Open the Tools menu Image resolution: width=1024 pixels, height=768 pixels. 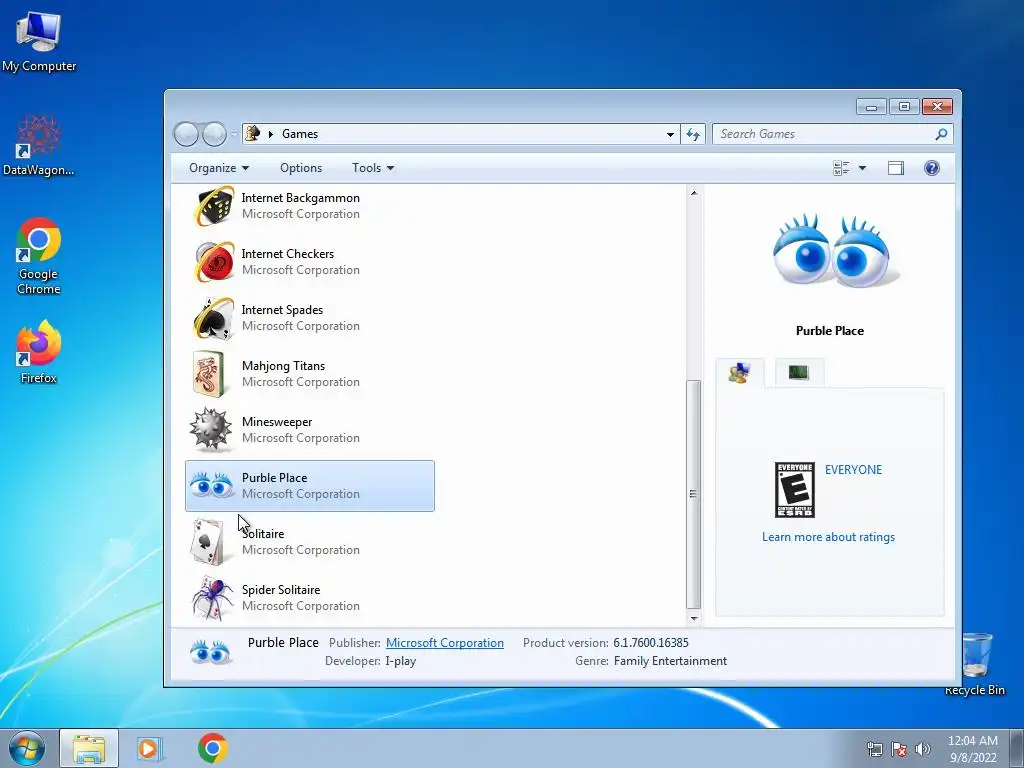pyautogui.click(x=373, y=168)
